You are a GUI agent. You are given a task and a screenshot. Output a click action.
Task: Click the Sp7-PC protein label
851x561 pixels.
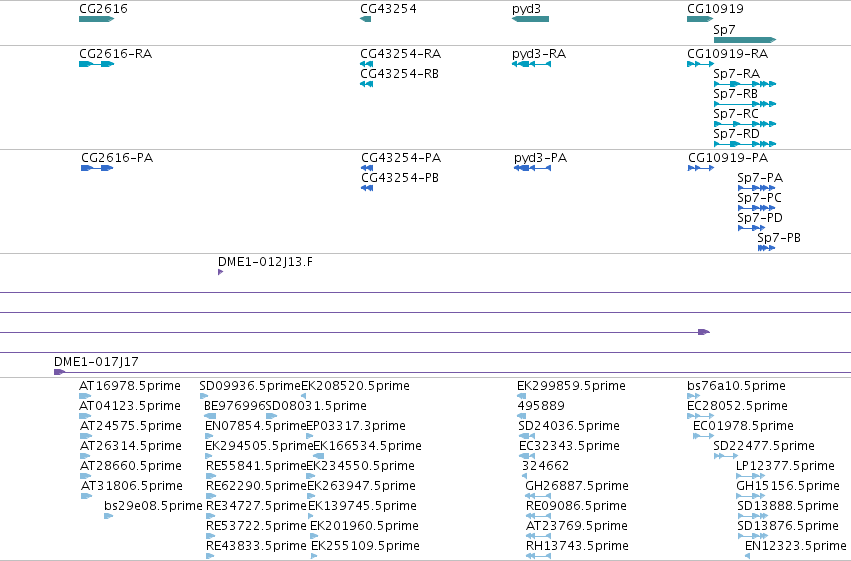coord(759,198)
